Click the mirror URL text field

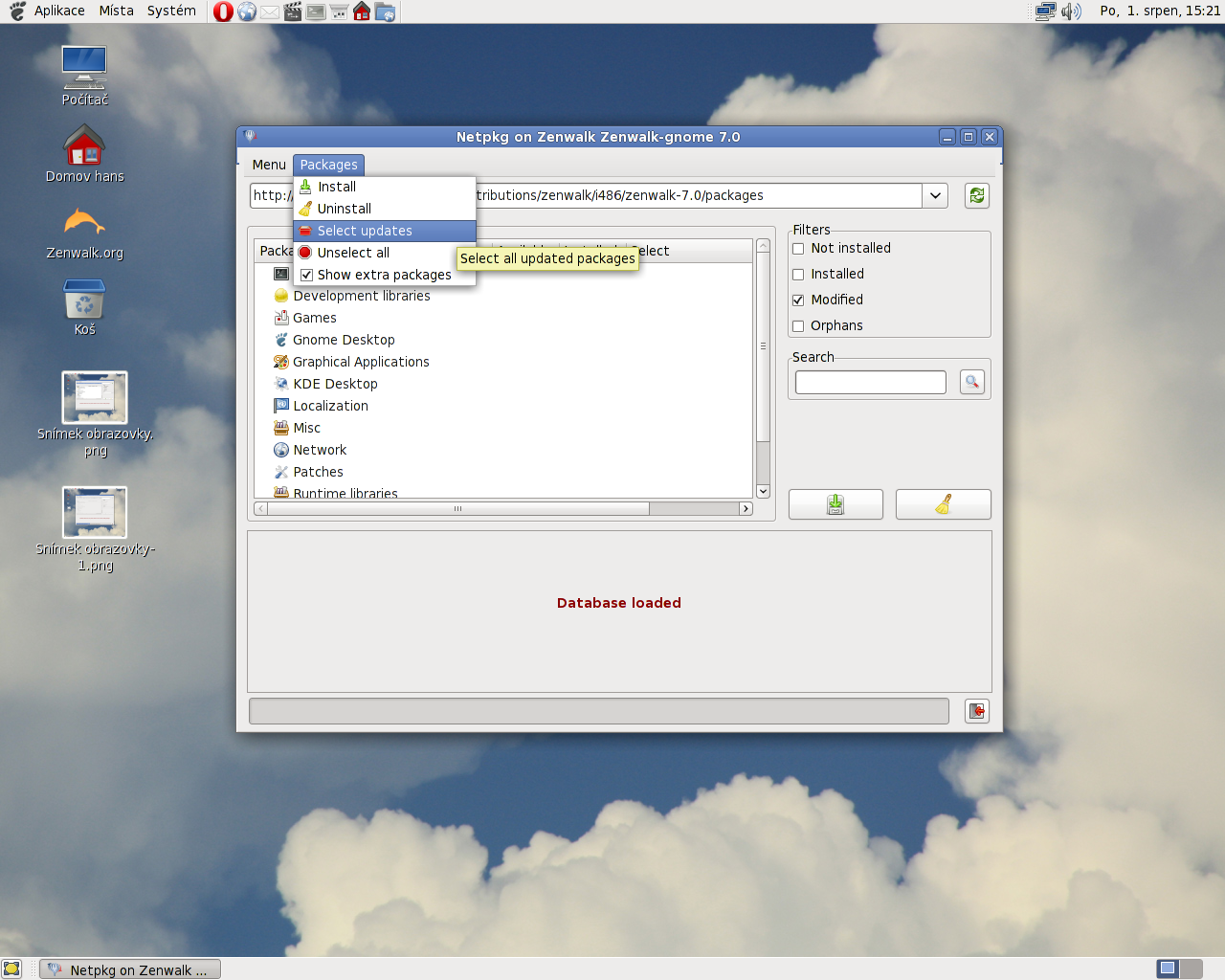586,195
